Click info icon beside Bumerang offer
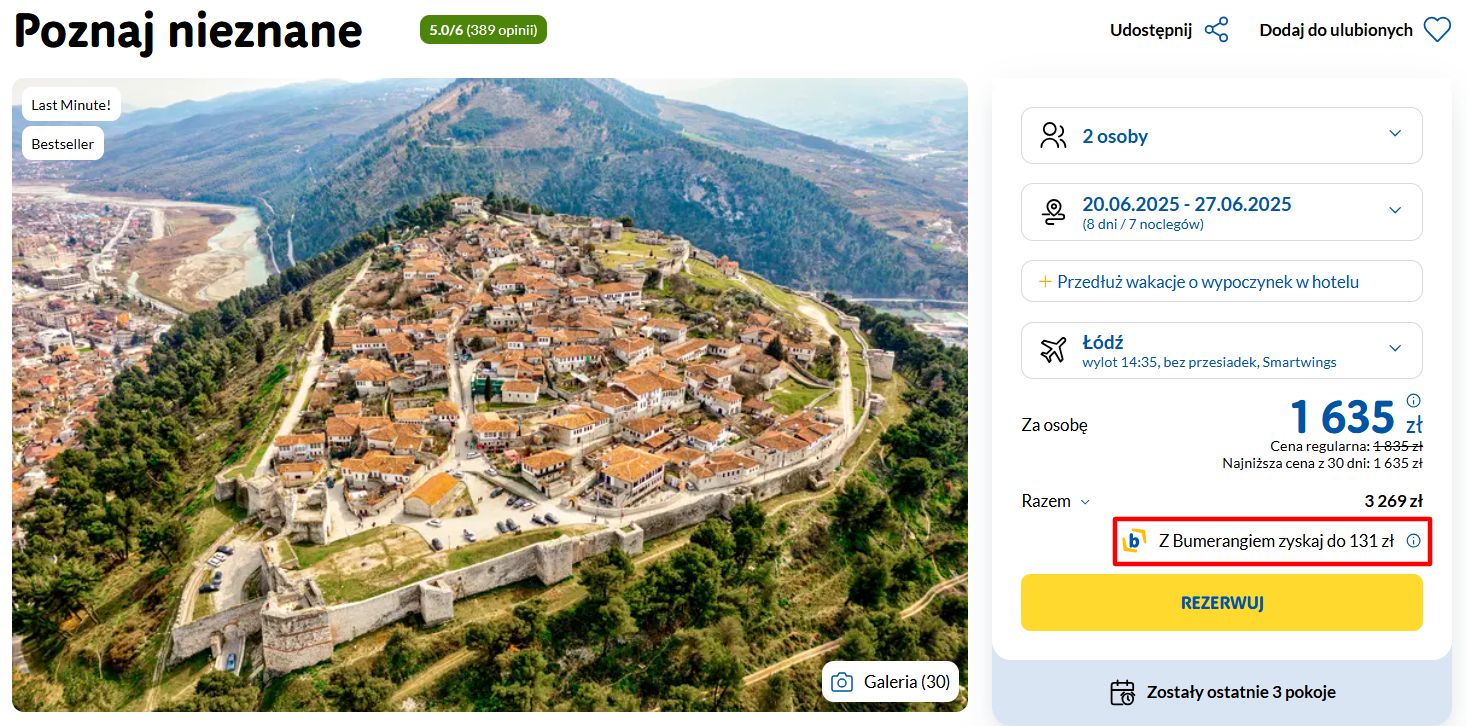This screenshot has height=726, width=1467. 1413,541
